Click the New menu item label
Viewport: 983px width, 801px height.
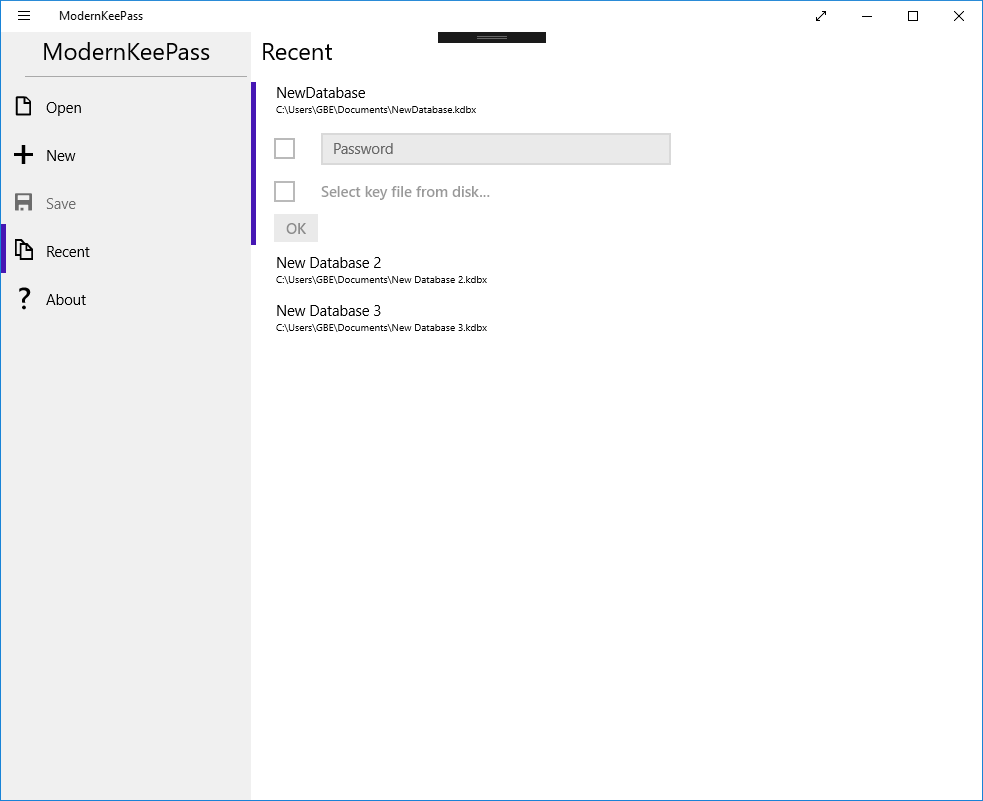[61, 156]
